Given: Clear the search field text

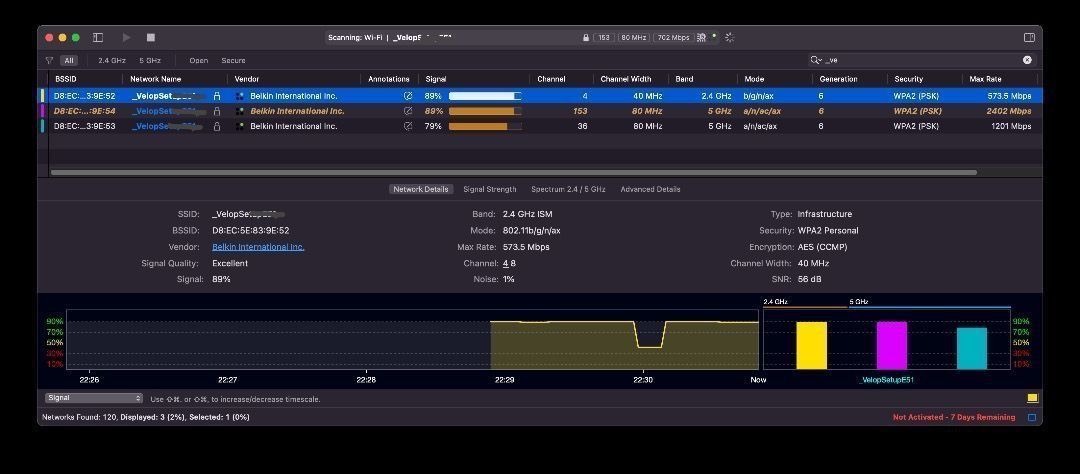Looking at the screenshot, I should (x=1027, y=60).
